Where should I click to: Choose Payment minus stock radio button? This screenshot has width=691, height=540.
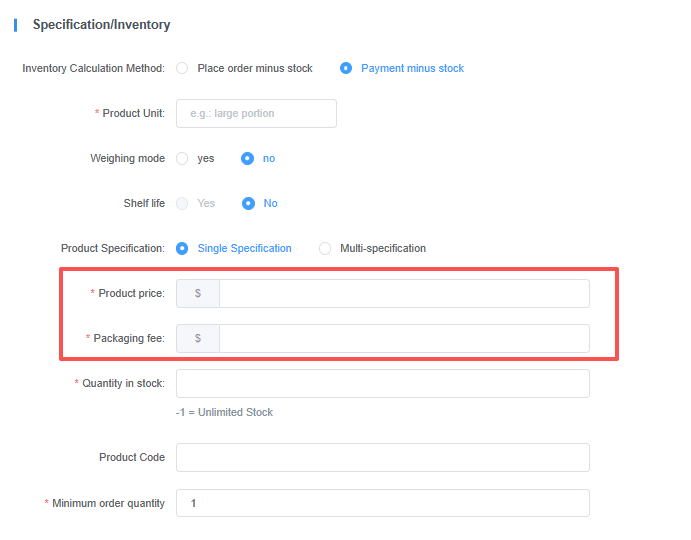pos(346,69)
